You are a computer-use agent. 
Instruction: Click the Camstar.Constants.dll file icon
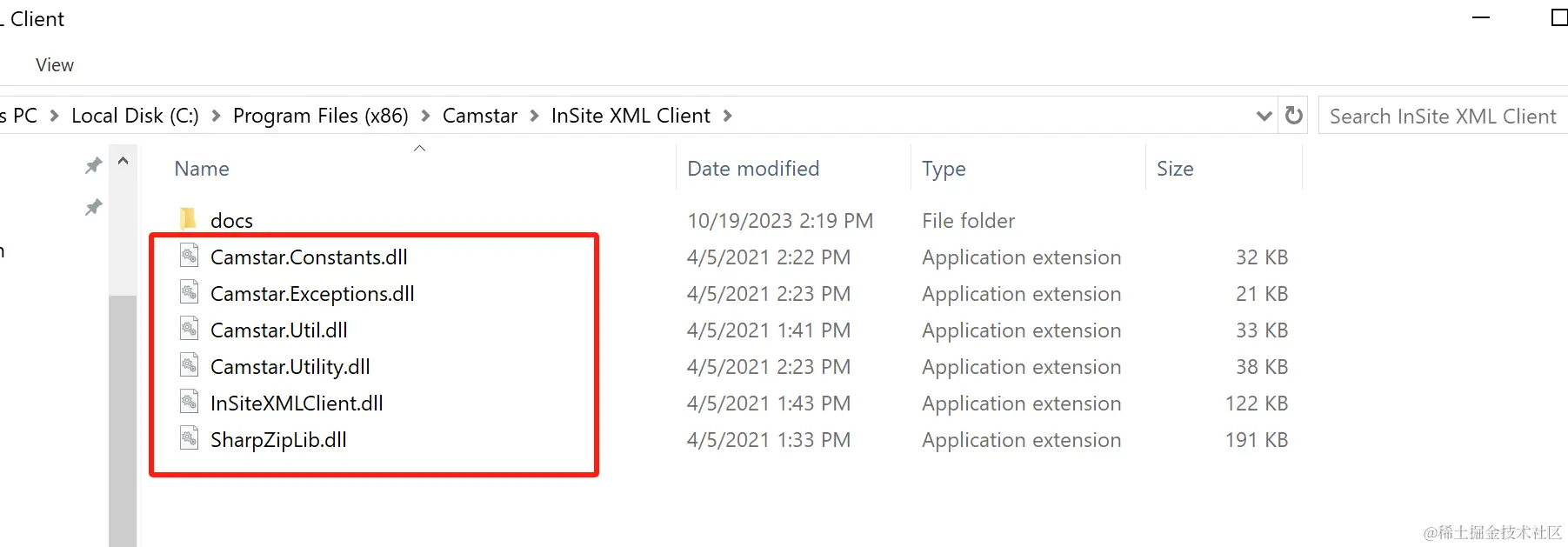click(189, 256)
